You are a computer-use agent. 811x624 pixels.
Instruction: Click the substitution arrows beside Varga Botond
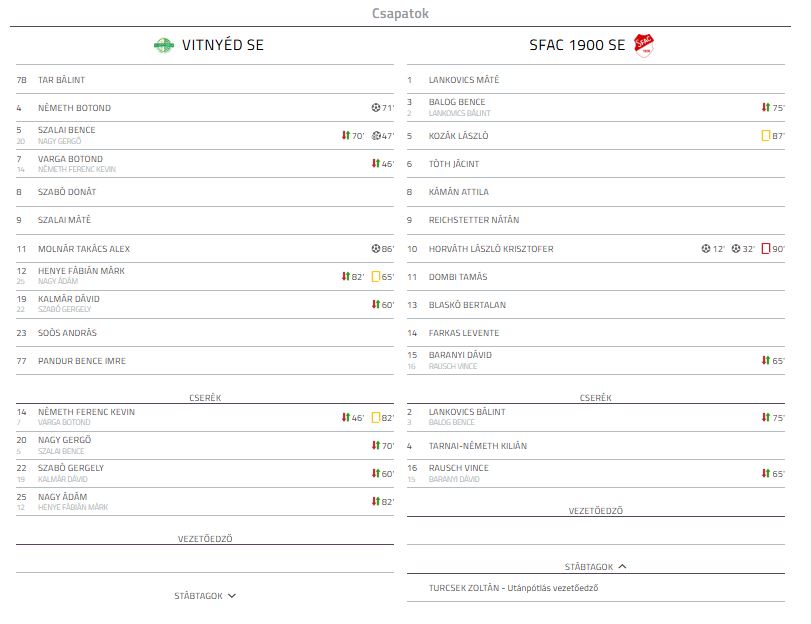(376, 164)
